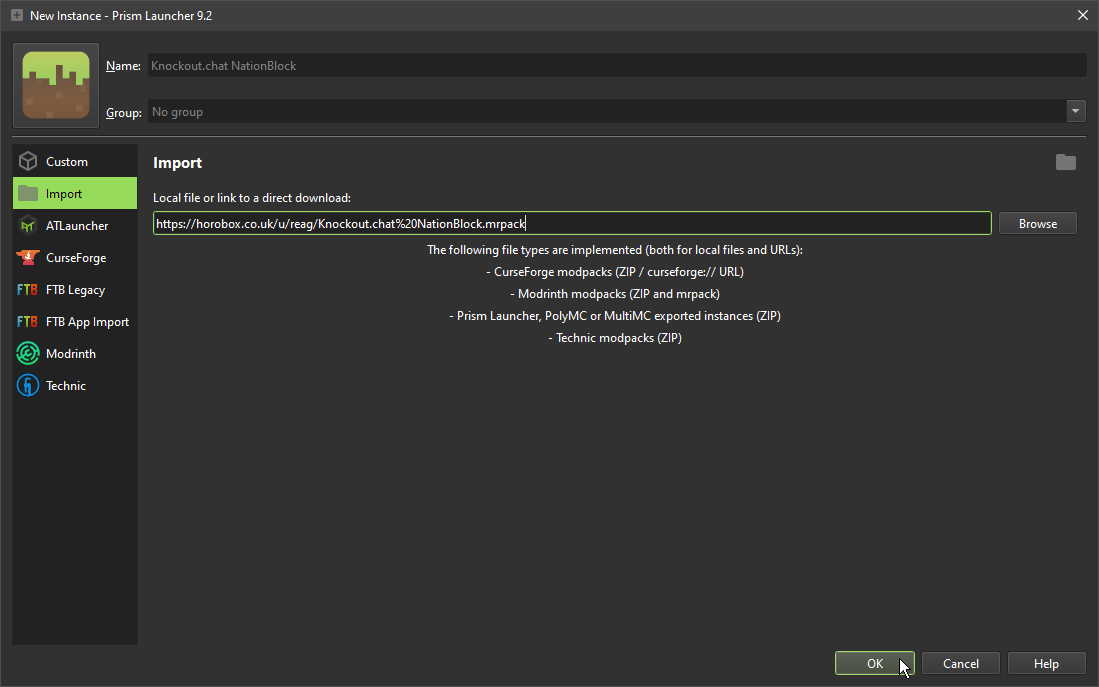
Task: Go to the Technic page label
Action: [66, 386]
